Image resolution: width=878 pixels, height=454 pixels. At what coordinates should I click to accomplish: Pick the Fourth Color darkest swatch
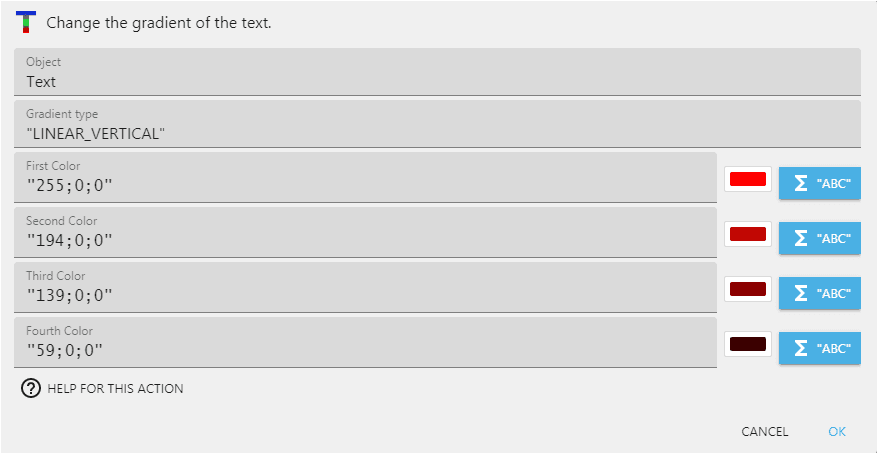pos(747,345)
